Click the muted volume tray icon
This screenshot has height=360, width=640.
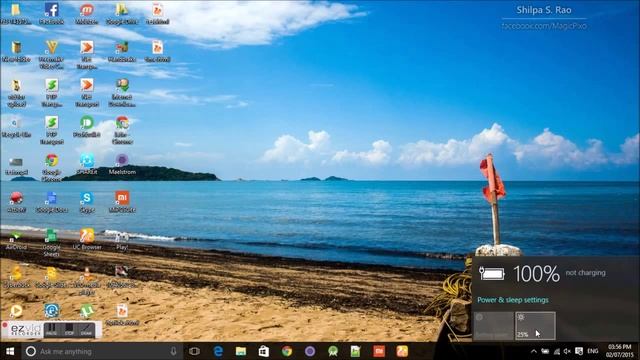567,351
